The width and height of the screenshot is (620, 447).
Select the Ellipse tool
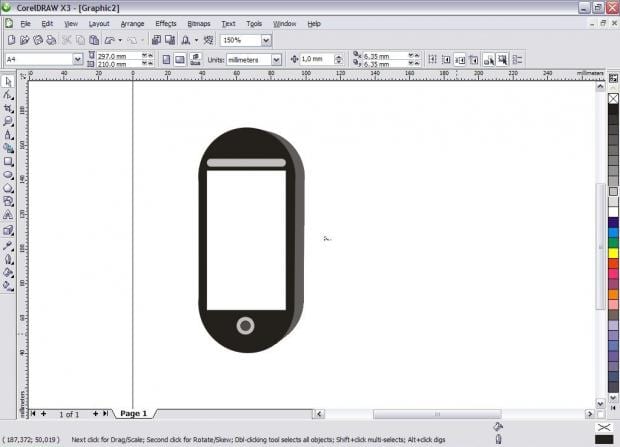[x=8, y=175]
